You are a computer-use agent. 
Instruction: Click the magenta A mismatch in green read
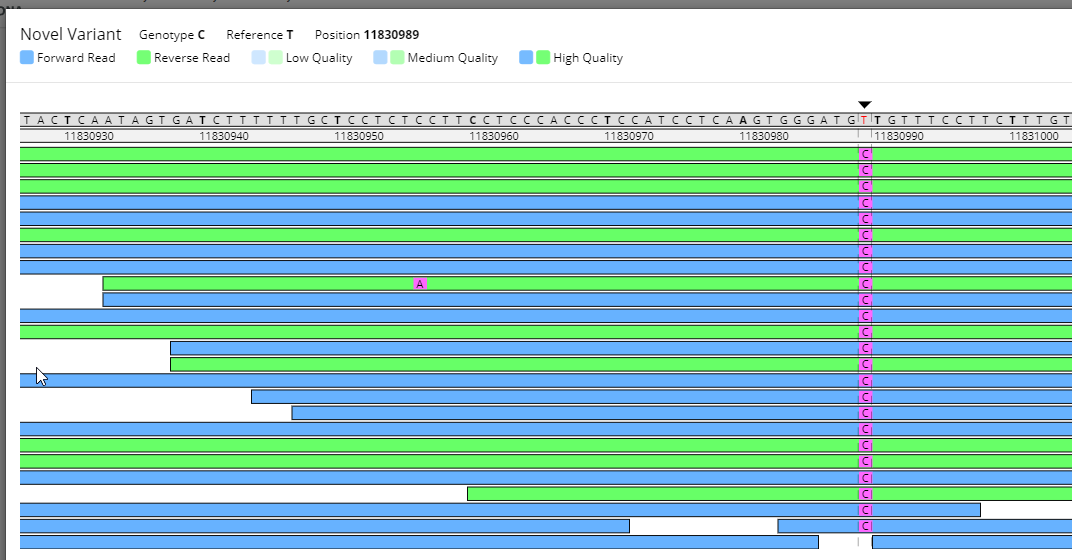[x=420, y=284]
